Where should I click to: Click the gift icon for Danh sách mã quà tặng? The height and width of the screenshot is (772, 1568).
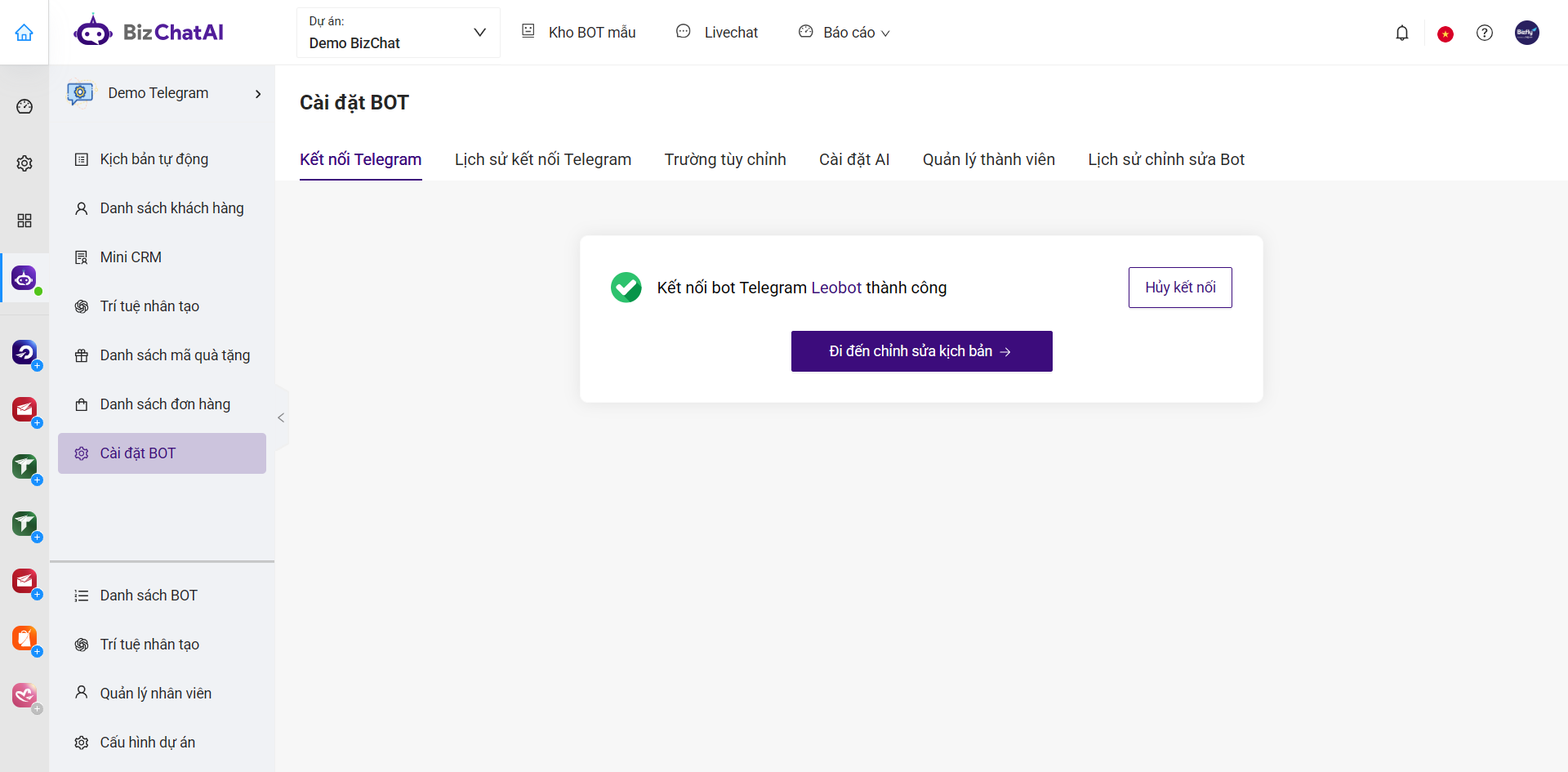tap(82, 355)
